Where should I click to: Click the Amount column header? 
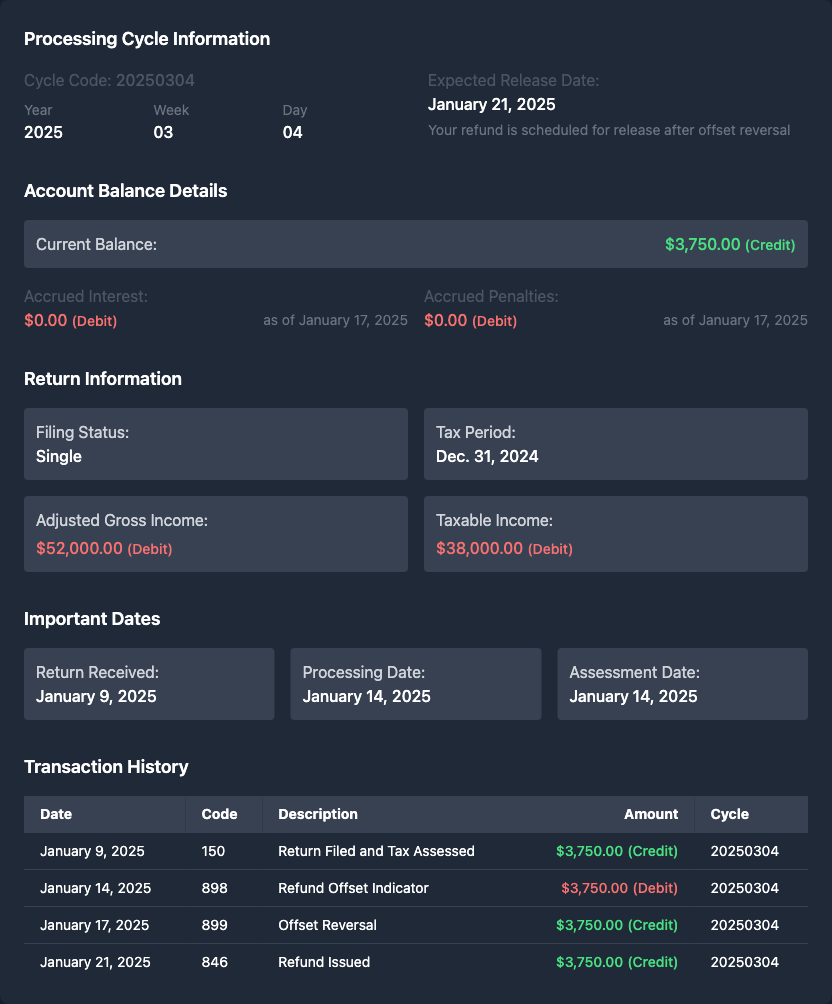(651, 814)
